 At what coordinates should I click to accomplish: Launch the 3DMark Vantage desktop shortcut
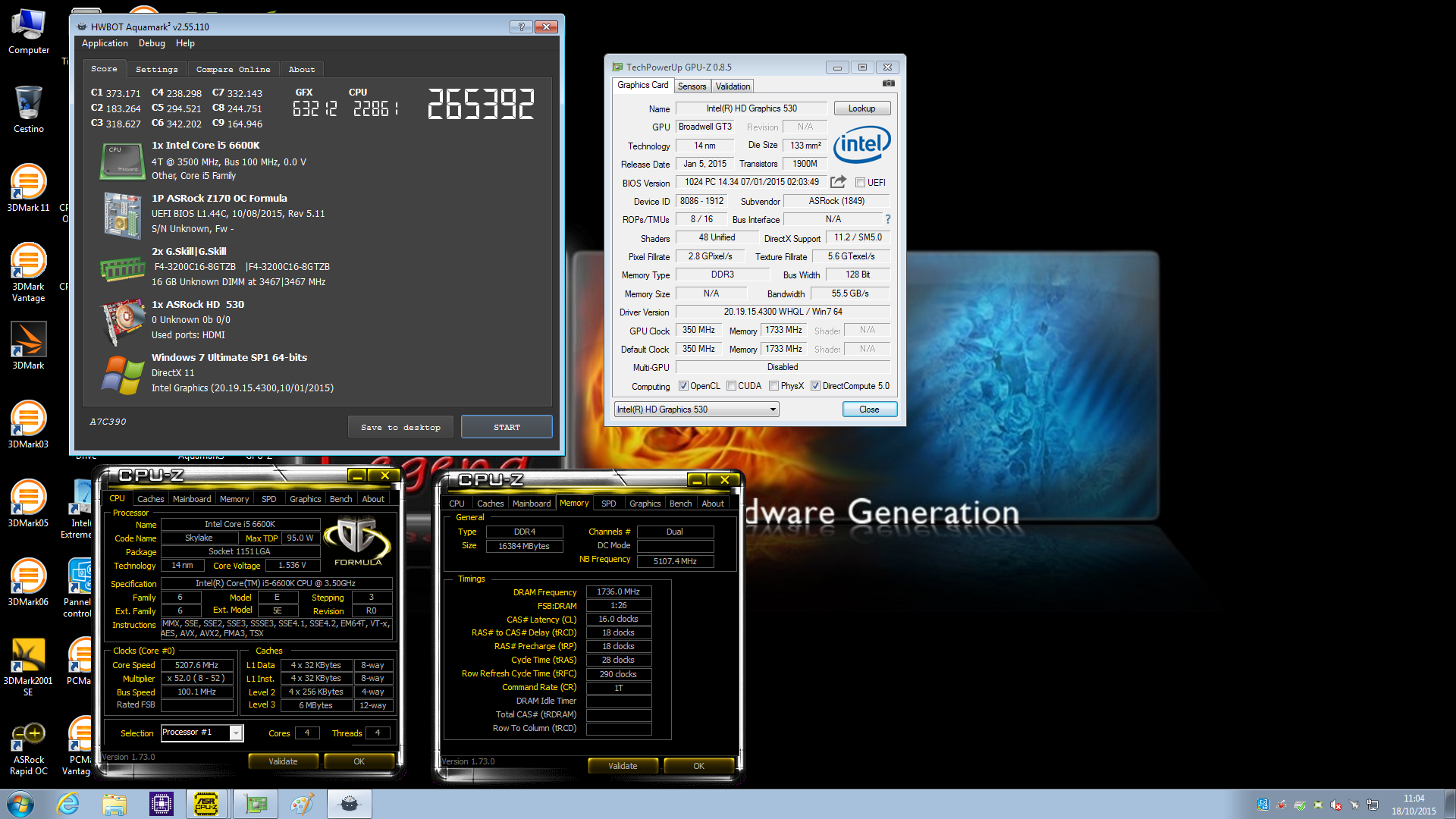pos(29,271)
